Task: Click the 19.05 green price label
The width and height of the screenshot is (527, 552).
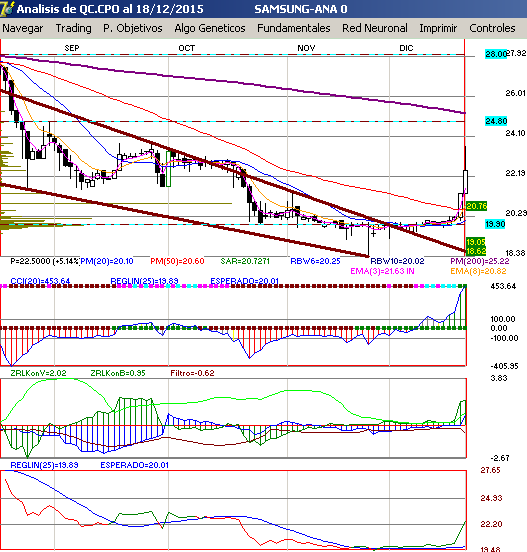Action: click(x=476, y=242)
